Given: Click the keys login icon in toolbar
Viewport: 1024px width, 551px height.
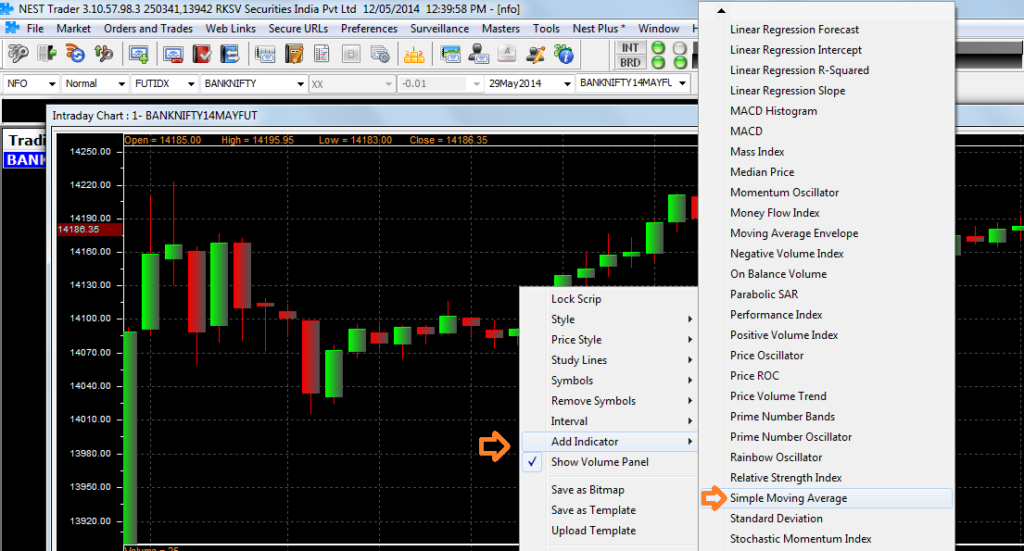Looking at the screenshot, I should click(x=18, y=54).
